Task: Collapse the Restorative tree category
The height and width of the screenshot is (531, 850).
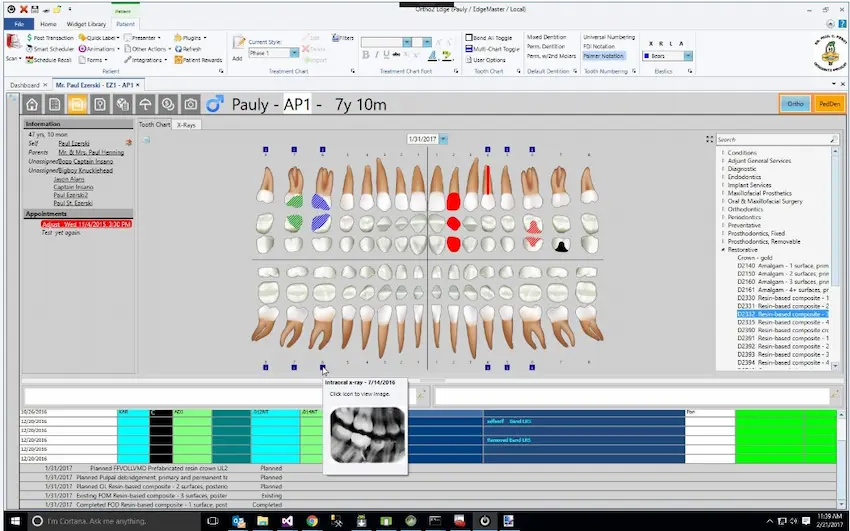Action: [x=723, y=250]
